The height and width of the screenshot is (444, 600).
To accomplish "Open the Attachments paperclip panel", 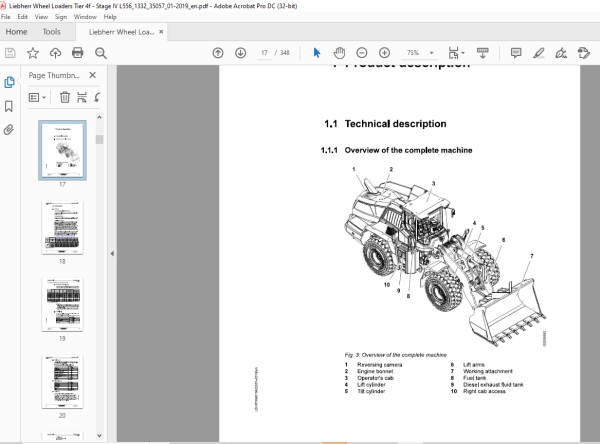I will click(x=8, y=130).
